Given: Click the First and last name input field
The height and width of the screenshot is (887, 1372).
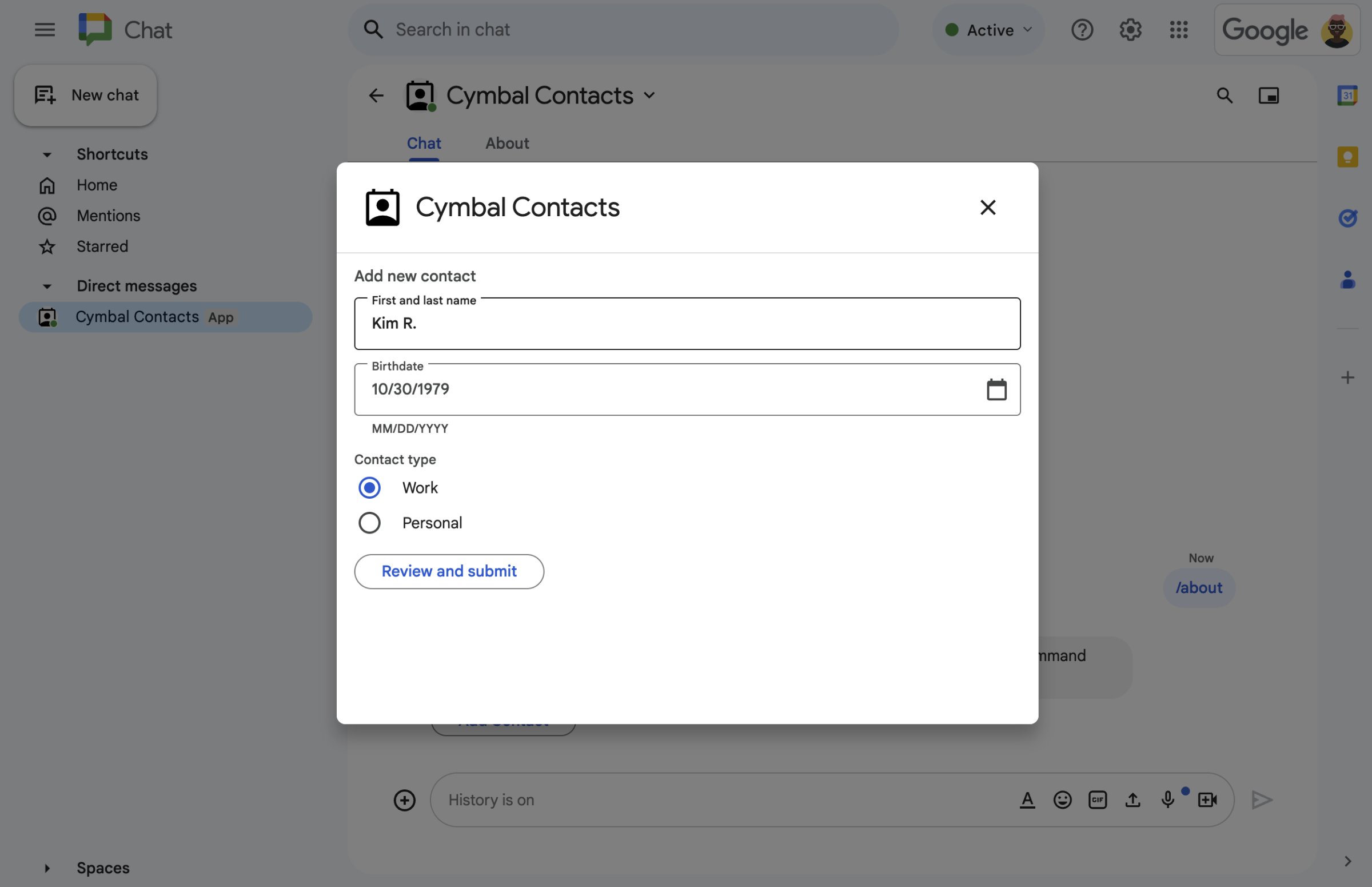Looking at the screenshot, I should [687, 323].
